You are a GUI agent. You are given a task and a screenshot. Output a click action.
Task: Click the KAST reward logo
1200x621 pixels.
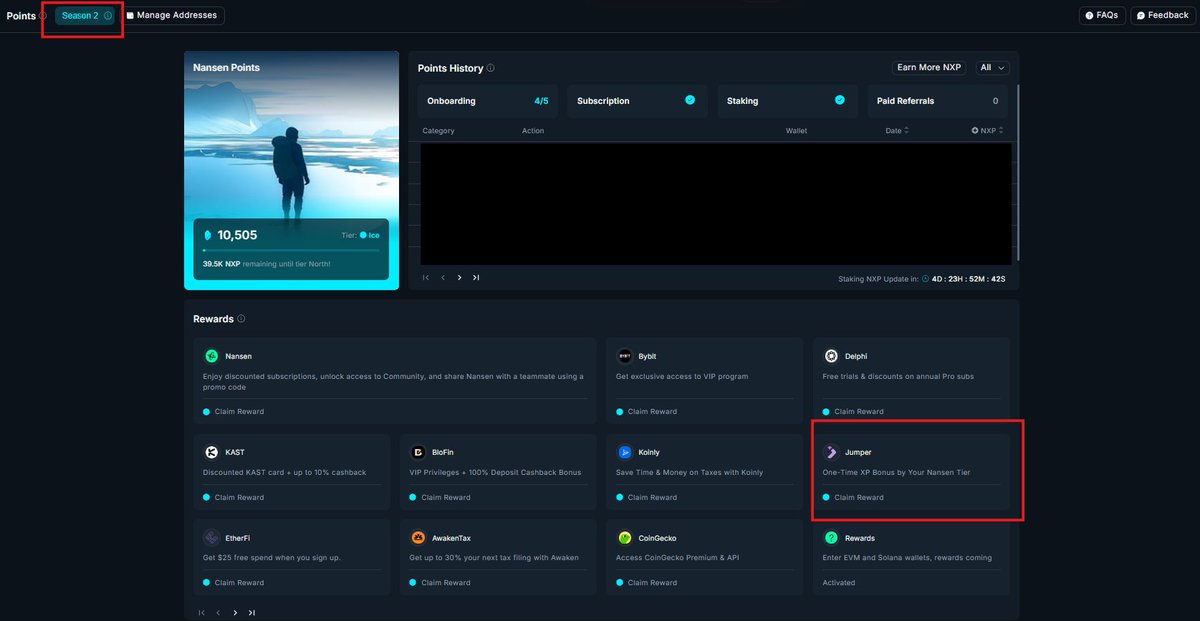[x=212, y=452]
